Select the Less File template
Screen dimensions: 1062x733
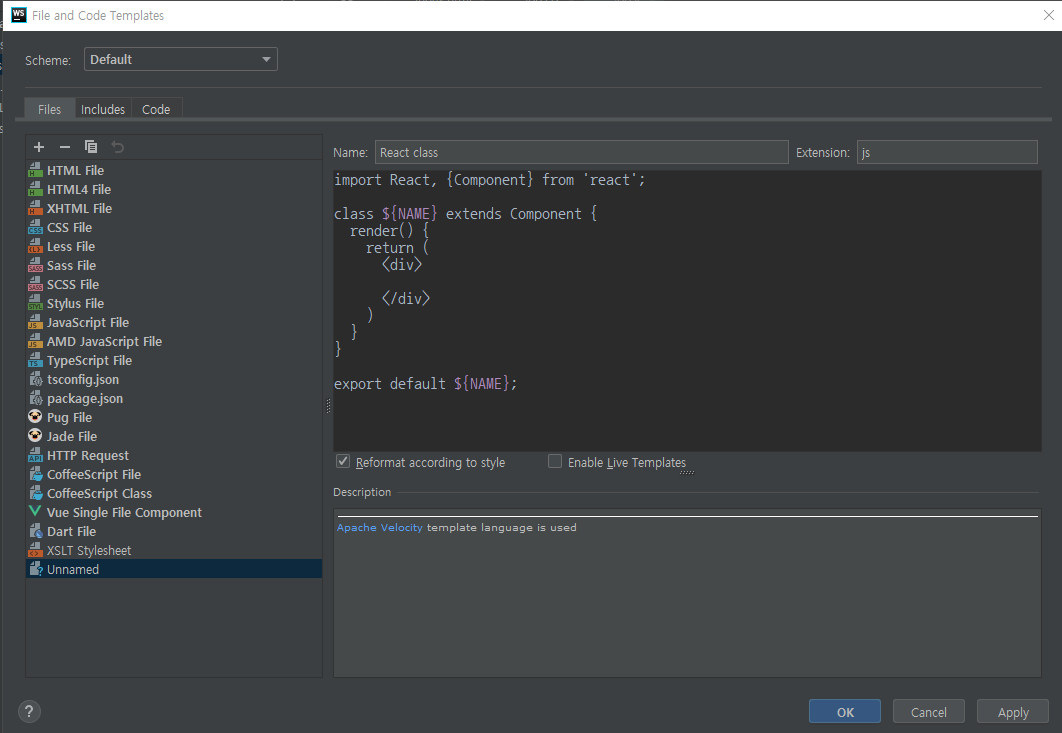click(173, 246)
